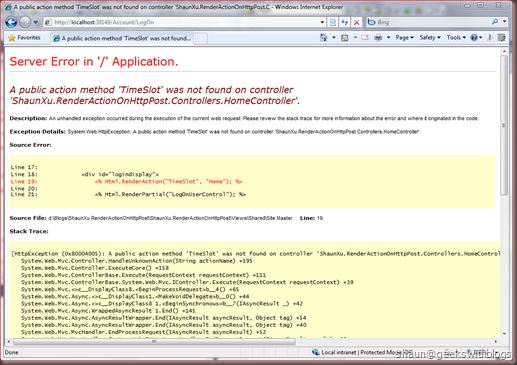This screenshot has height=365, width=517.
Task: Click the Home icon in command bar
Action: click(x=323, y=38)
